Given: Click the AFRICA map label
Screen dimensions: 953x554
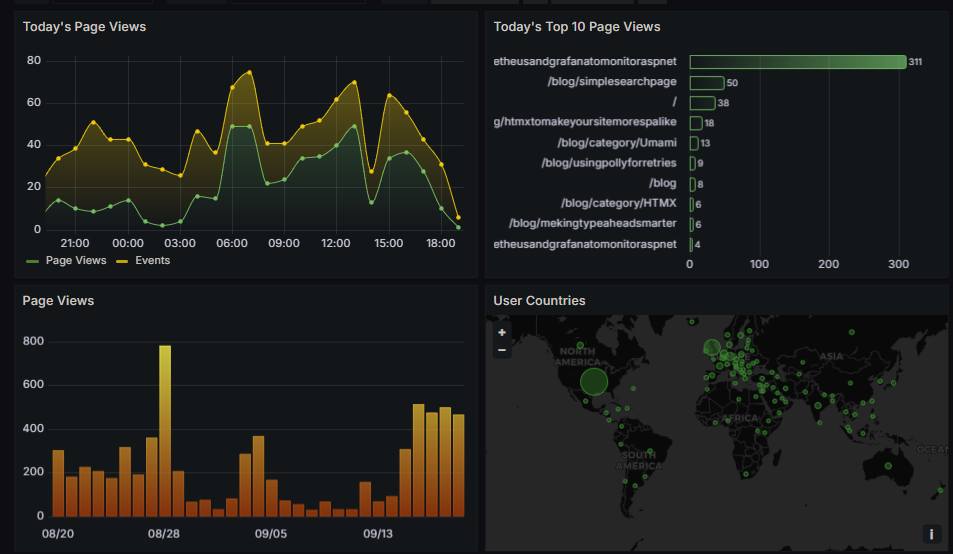Looking at the screenshot, I should pos(740,418).
